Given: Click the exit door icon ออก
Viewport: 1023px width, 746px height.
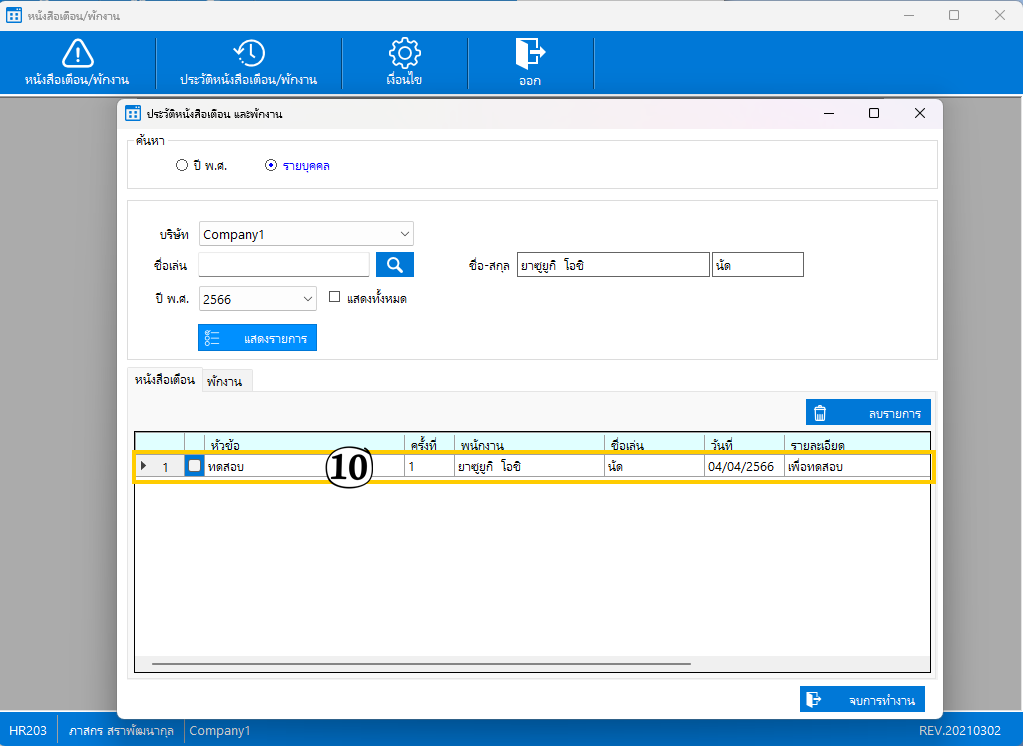Looking at the screenshot, I should (x=529, y=54).
